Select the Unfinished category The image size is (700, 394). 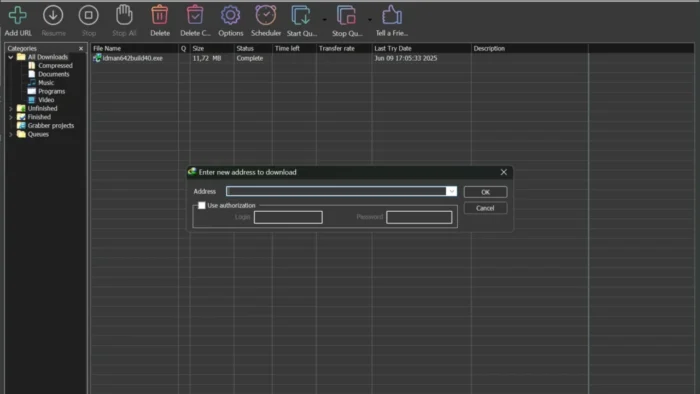tap(42, 108)
